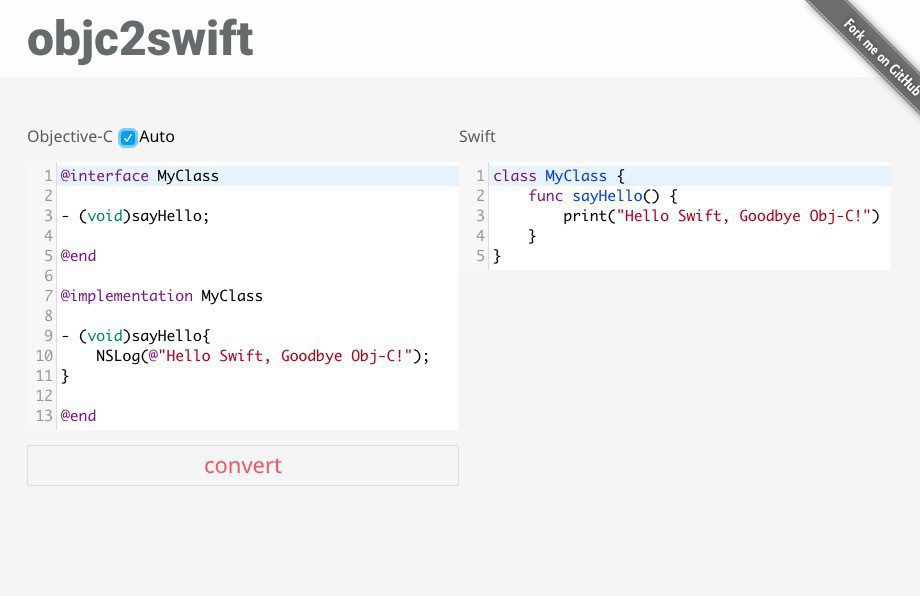Click line number 13 in Objective-C gutter
Viewport: 920px width, 596px height.
[44, 416]
